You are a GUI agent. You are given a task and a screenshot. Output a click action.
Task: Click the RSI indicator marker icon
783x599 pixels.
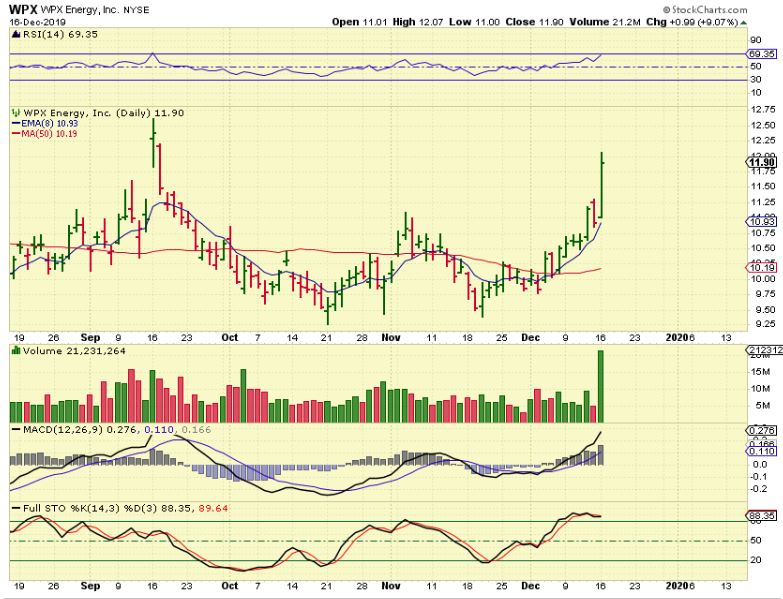click(x=15, y=34)
